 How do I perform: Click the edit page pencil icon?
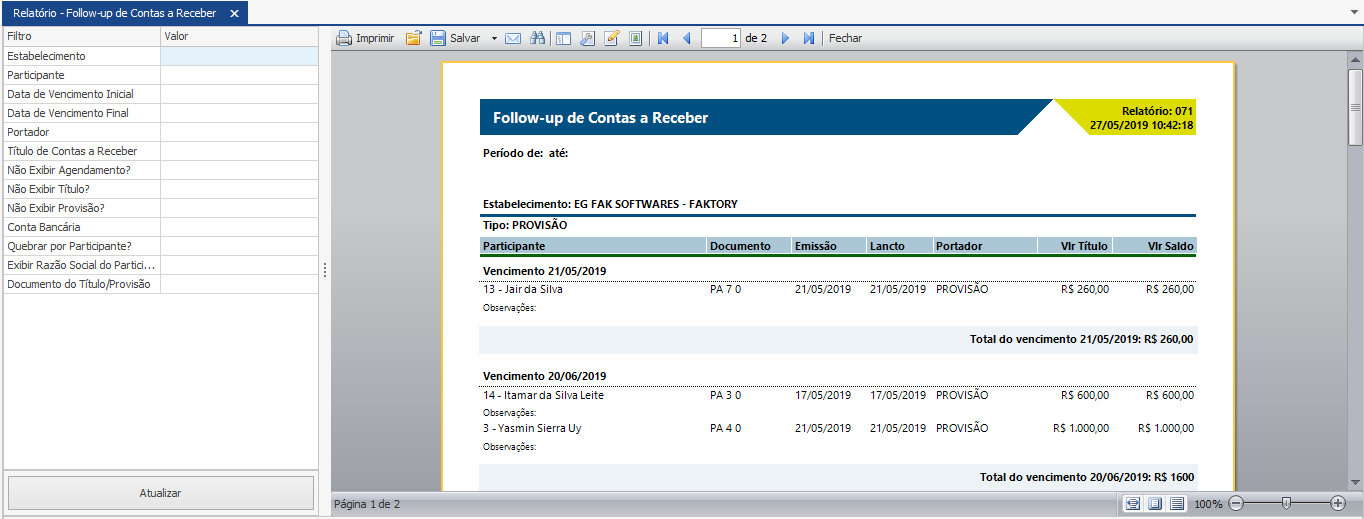(612, 38)
